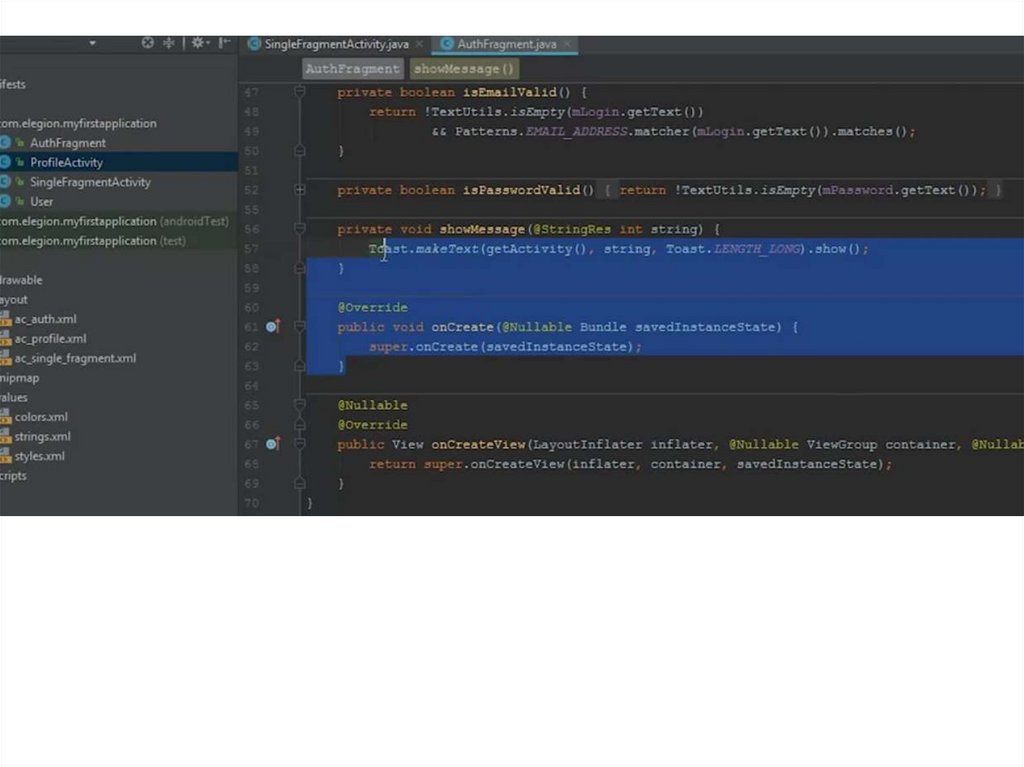The image size is (1024, 767).
Task: Collapse the onCreateView method fold on line 67
Action: tap(300, 444)
